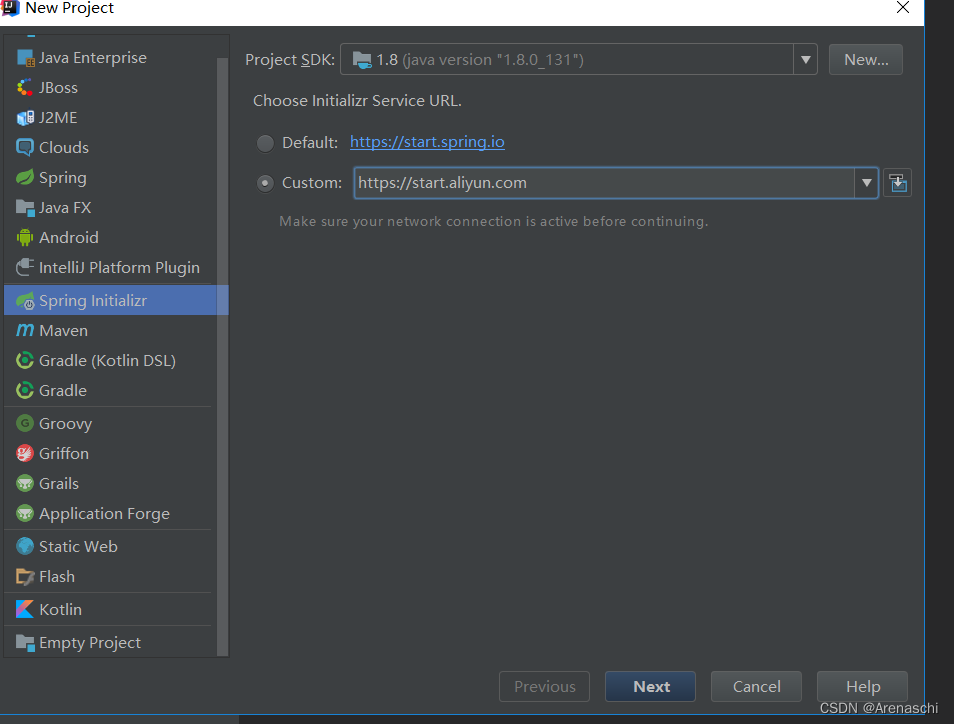The height and width of the screenshot is (724, 954).
Task: Open the SDK selector showing 1.8
Action: pos(580,59)
